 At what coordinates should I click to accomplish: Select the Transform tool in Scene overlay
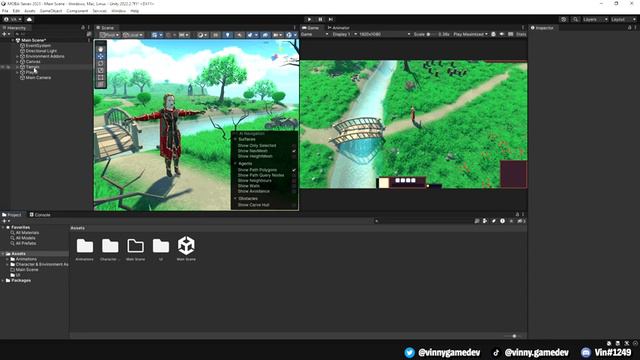tap(100, 84)
